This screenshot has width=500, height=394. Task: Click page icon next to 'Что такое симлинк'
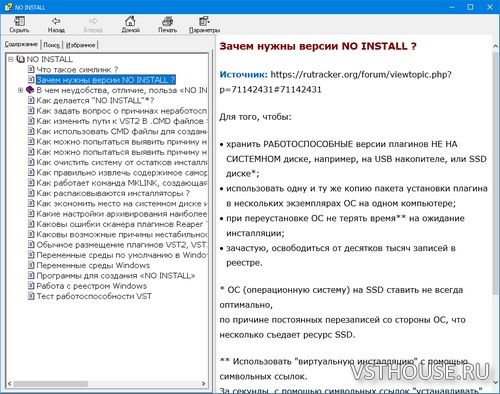pos(31,69)
